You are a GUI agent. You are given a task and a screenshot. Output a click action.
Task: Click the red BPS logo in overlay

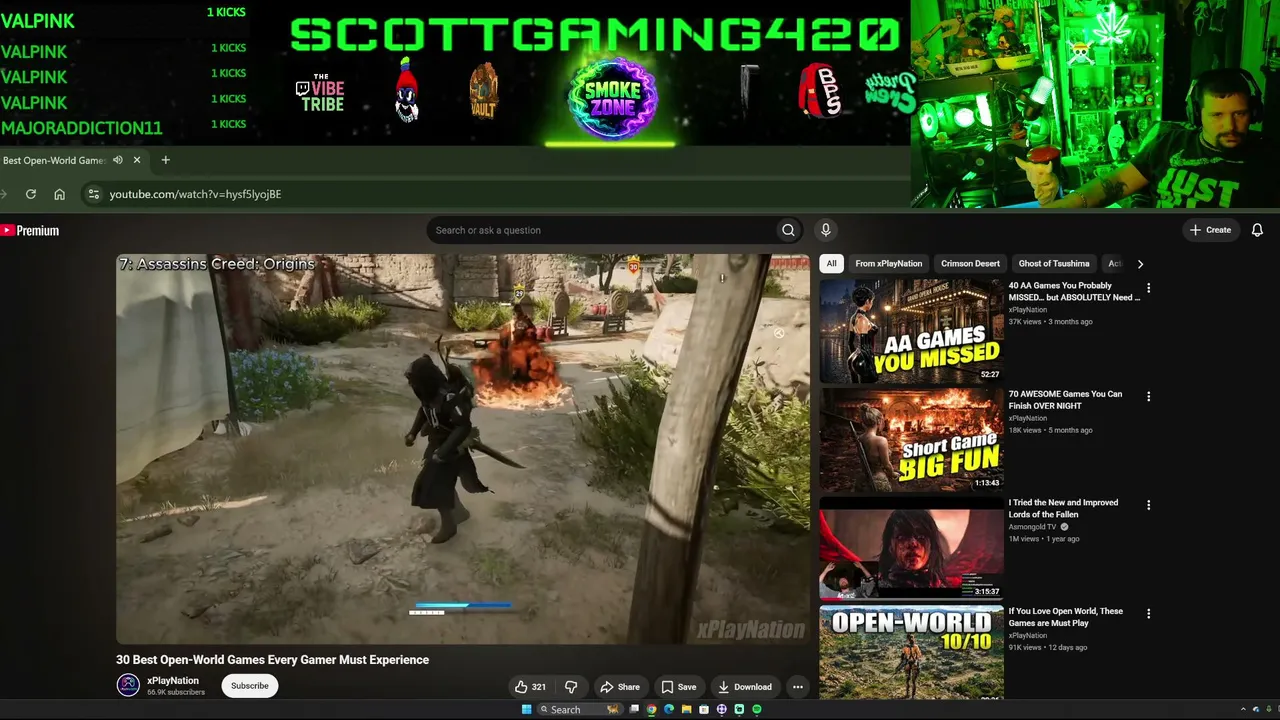(x=819, y=90)
